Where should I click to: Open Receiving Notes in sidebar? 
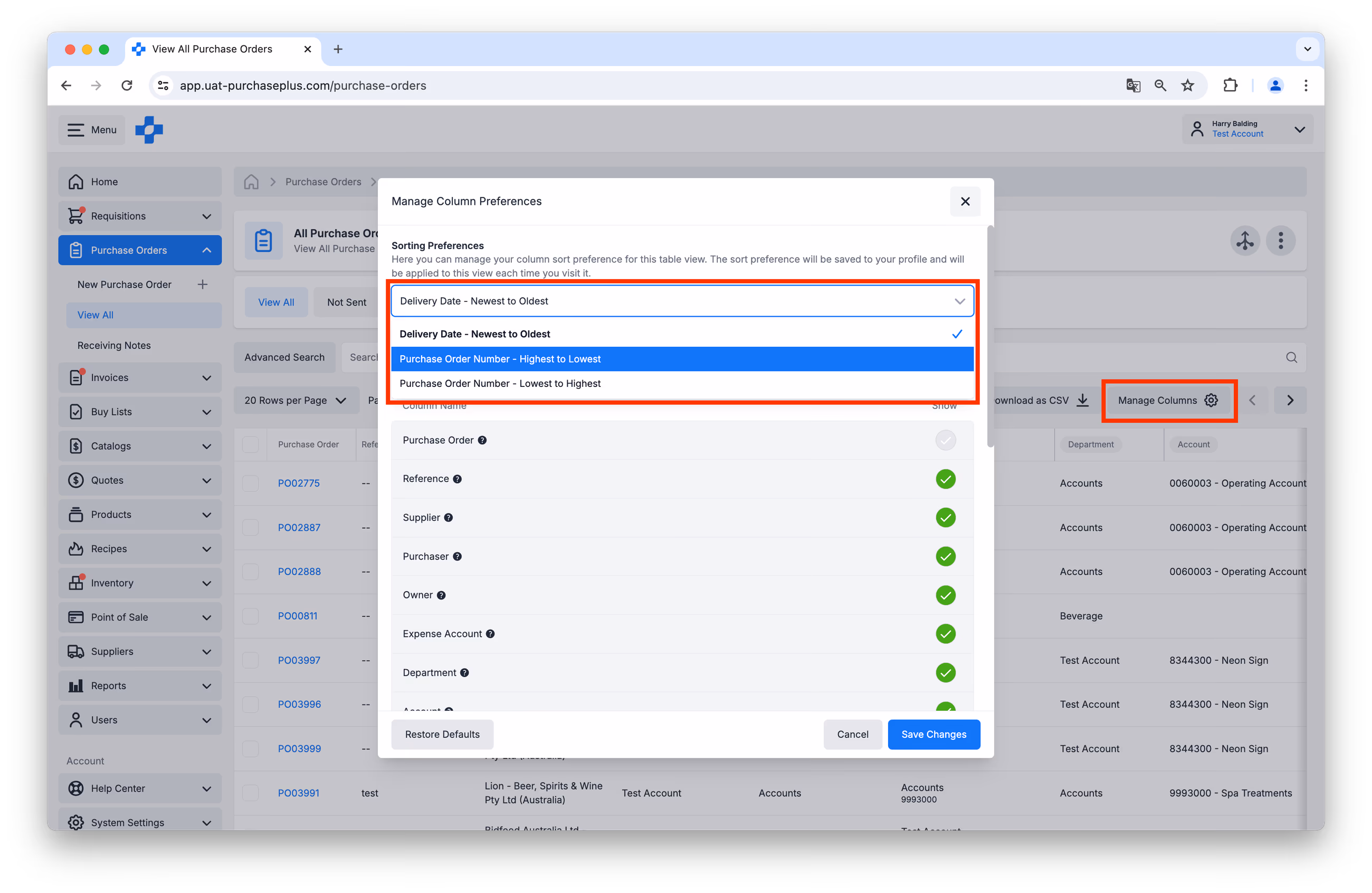click(114, 345)
